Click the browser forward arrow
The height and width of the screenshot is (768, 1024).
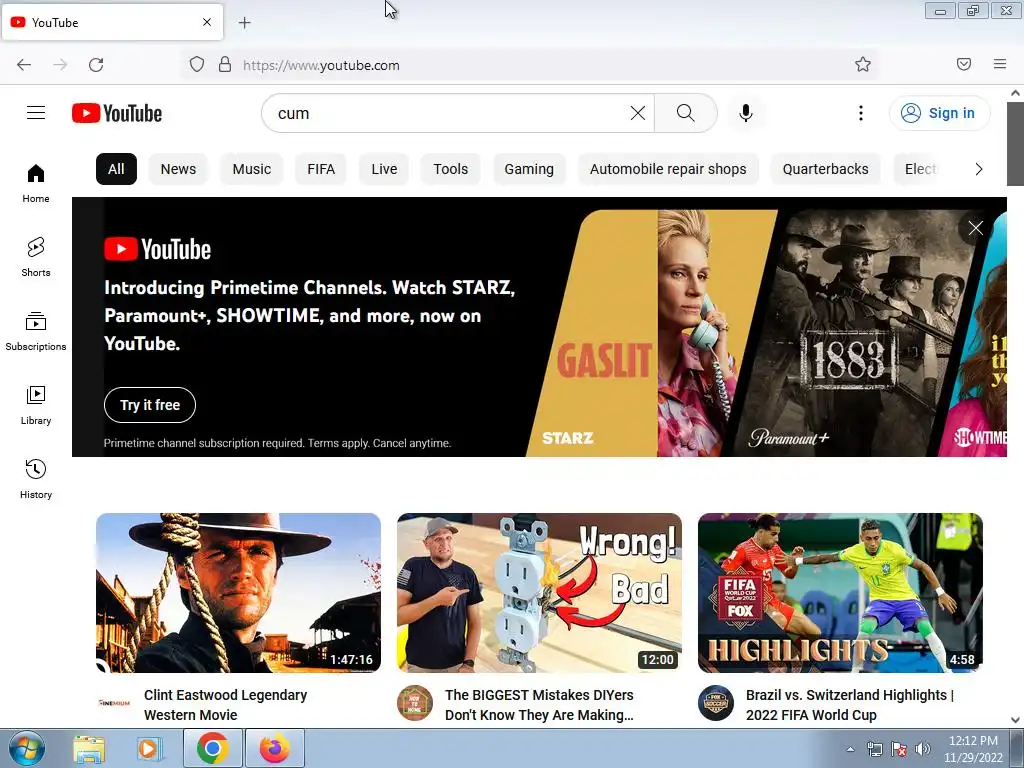click(x=60, y=65)
